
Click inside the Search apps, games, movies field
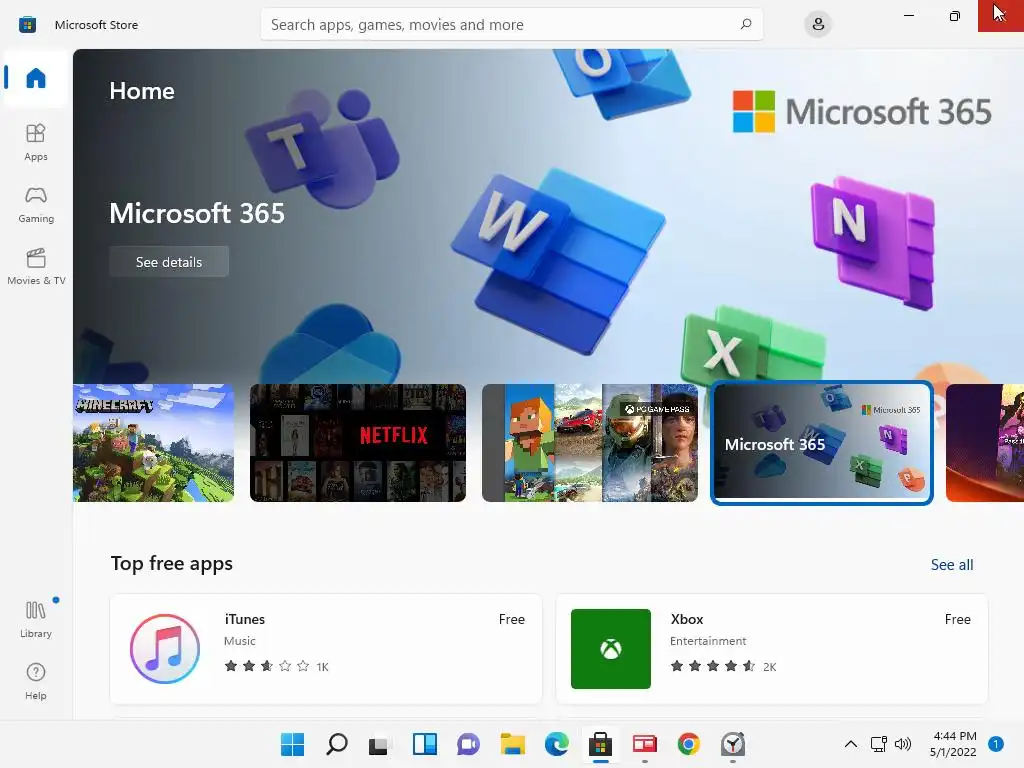(511, 25)
